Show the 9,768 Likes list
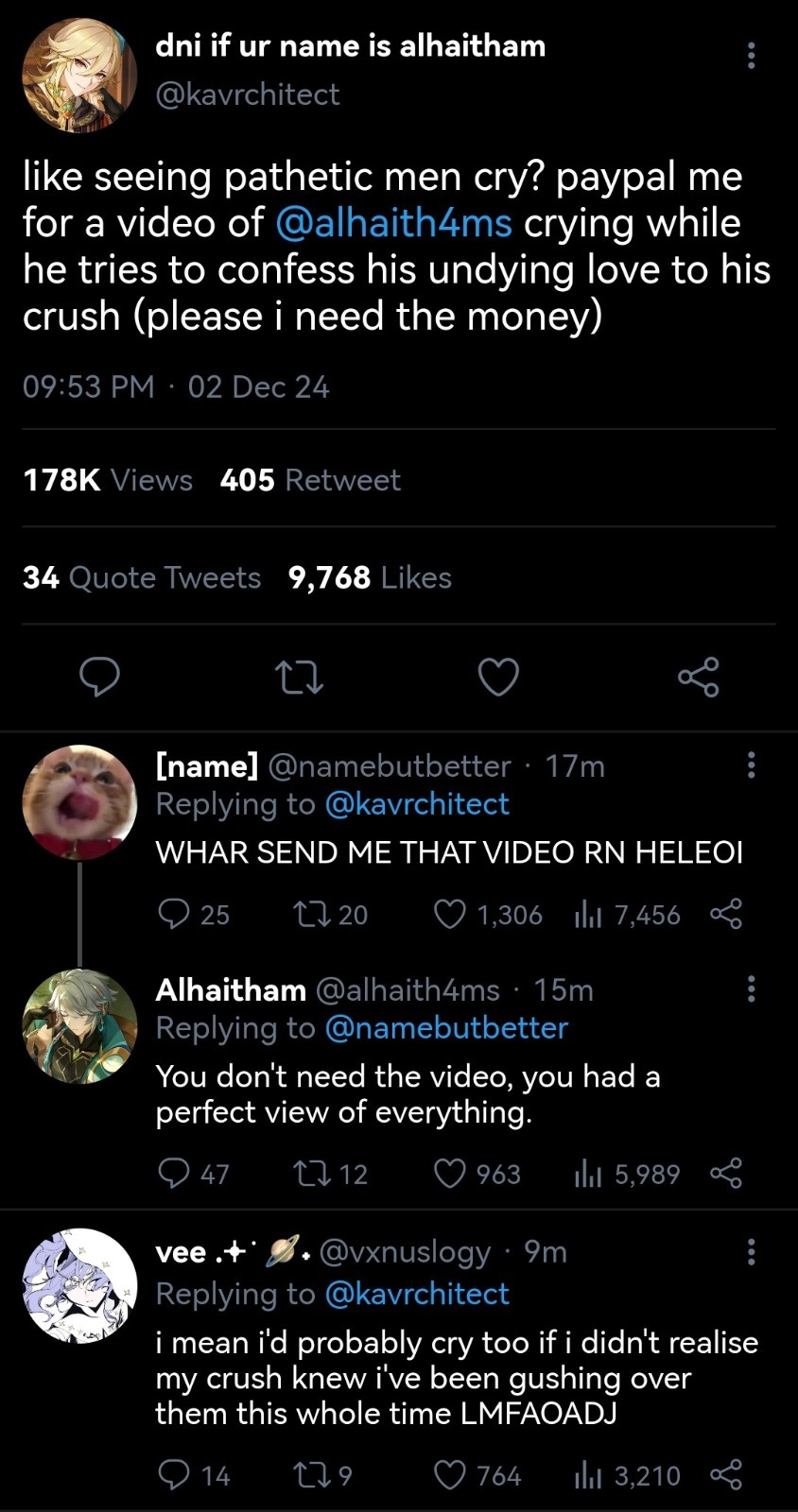Viewport: 798px width, 1512px height. point(370,577)
